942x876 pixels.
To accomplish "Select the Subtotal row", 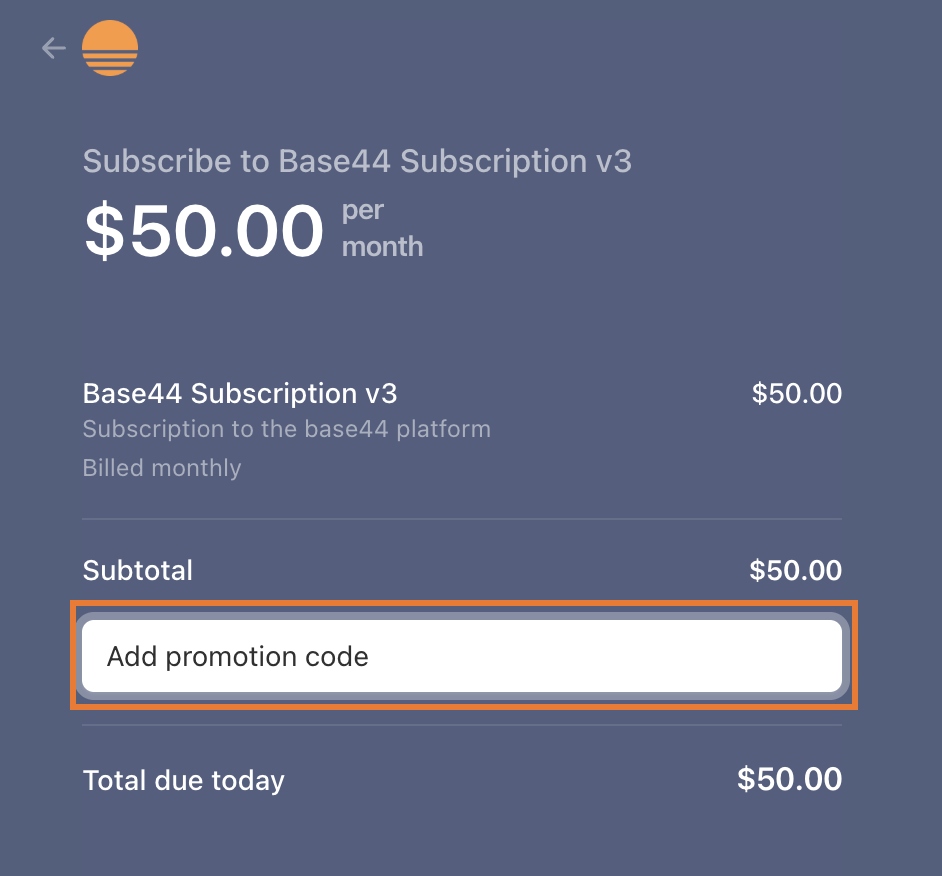I will pyautogui.click(x=137, y=570).
